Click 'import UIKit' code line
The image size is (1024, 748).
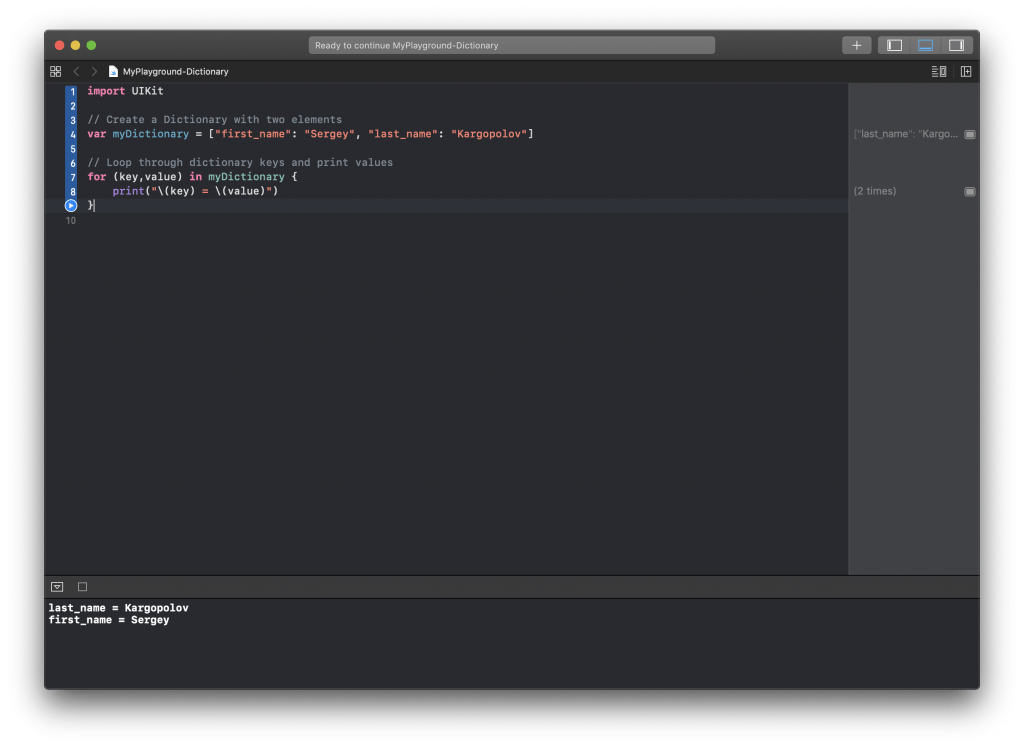point(125,91)
